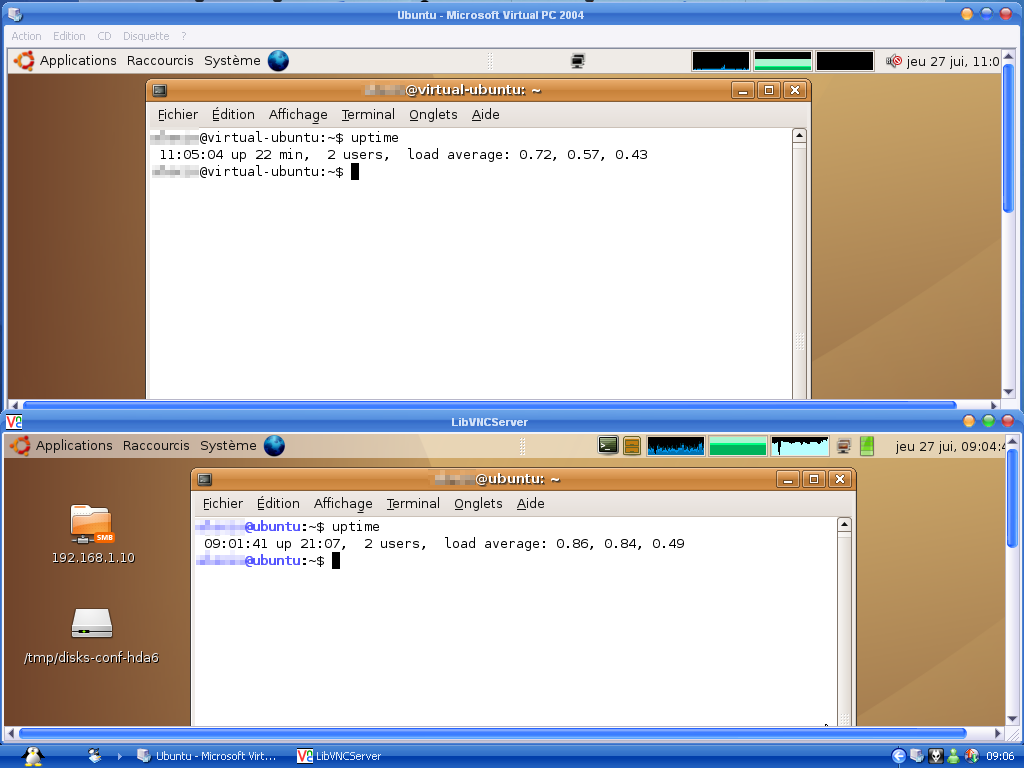Select the /tmp/disks-conf-hda6 drive desktop icon
The height and width of the screenshot is (768, 1024).
(x=91, y=636)
